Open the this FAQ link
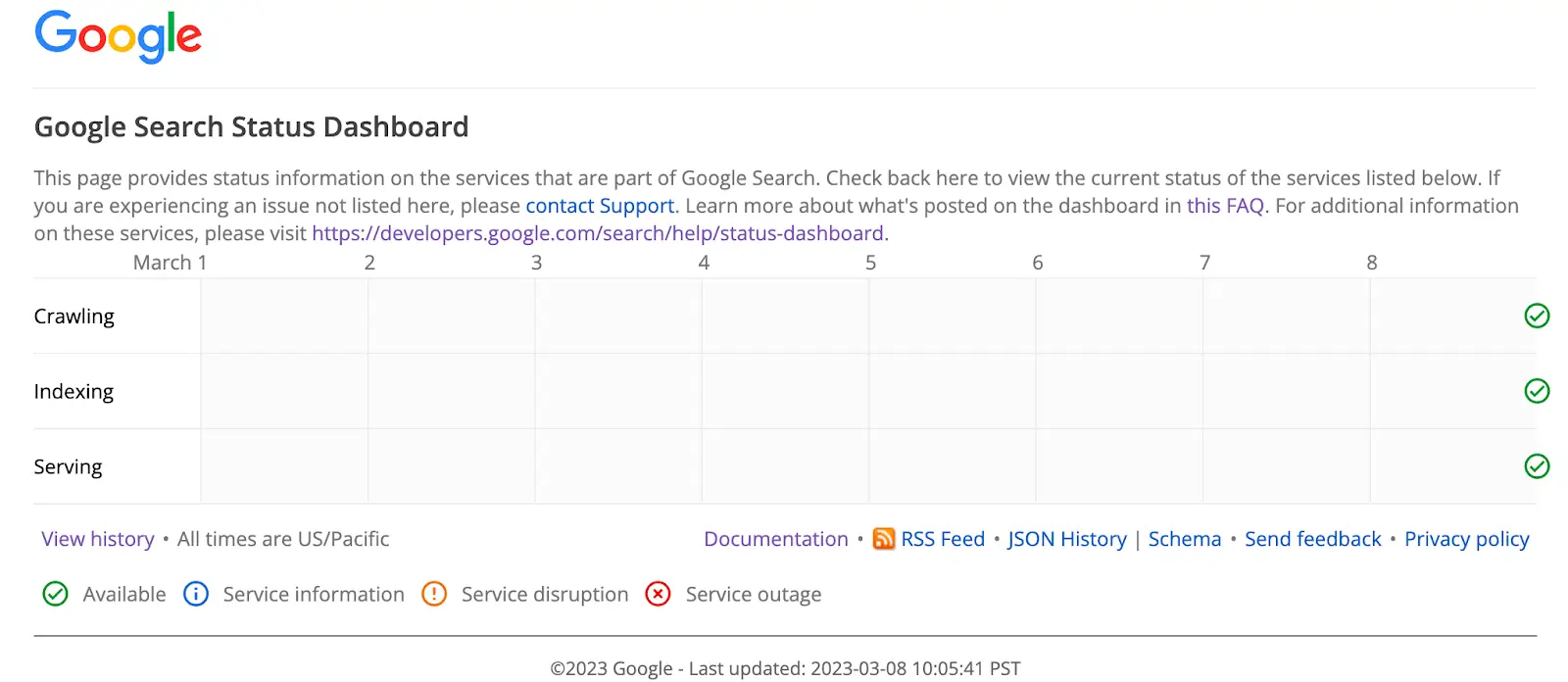 [x=1225, y=206]
